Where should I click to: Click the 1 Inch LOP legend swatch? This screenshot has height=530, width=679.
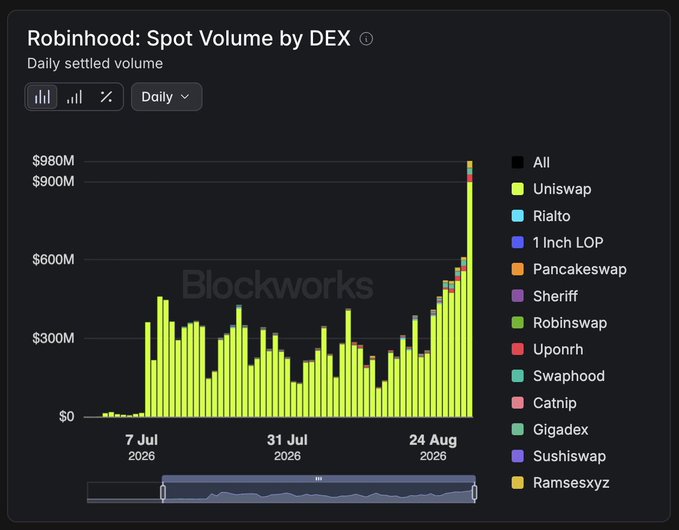coord(517,242)
